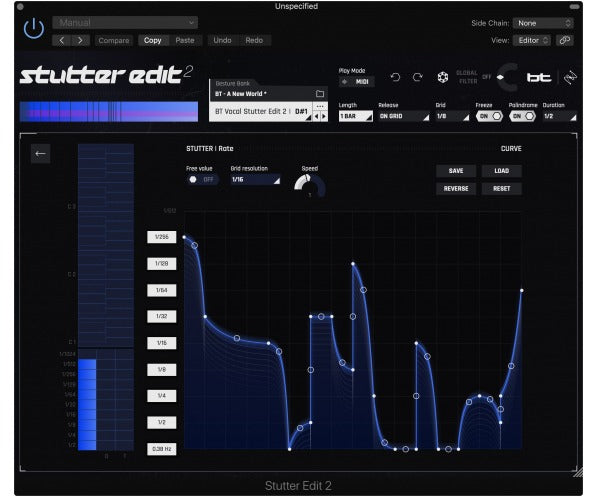The width and height of the screenshot is (597, 497).
Task: Click the Paste button
Action: (x=185, y=40)
